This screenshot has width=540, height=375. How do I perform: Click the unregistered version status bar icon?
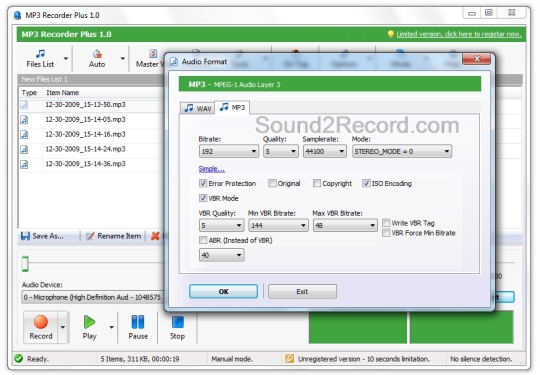[x=289, y=359]
